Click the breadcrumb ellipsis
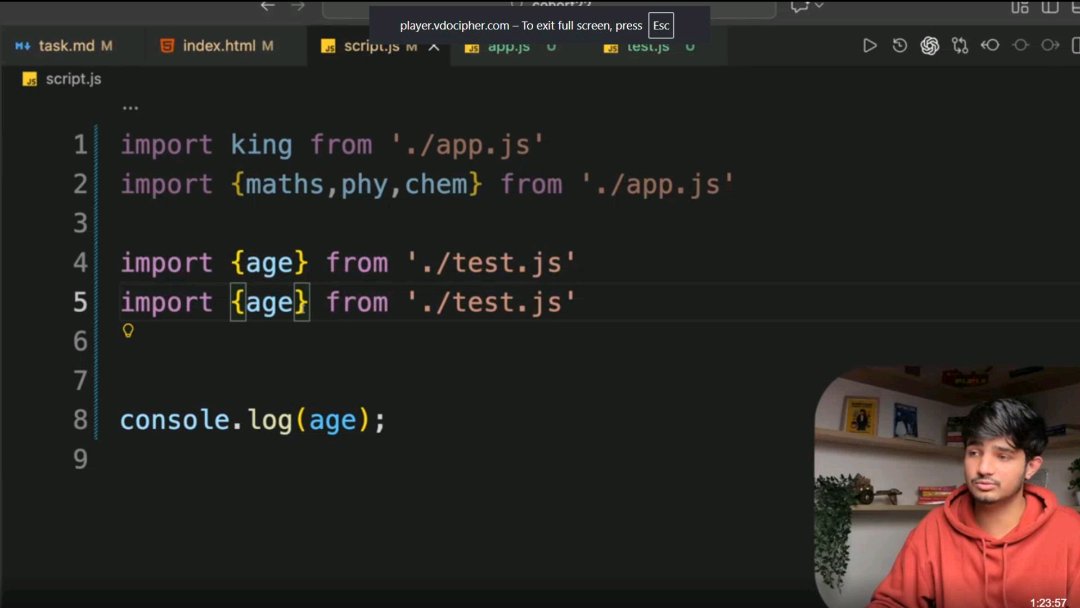The image size is (1080, 608). [130, 107]
